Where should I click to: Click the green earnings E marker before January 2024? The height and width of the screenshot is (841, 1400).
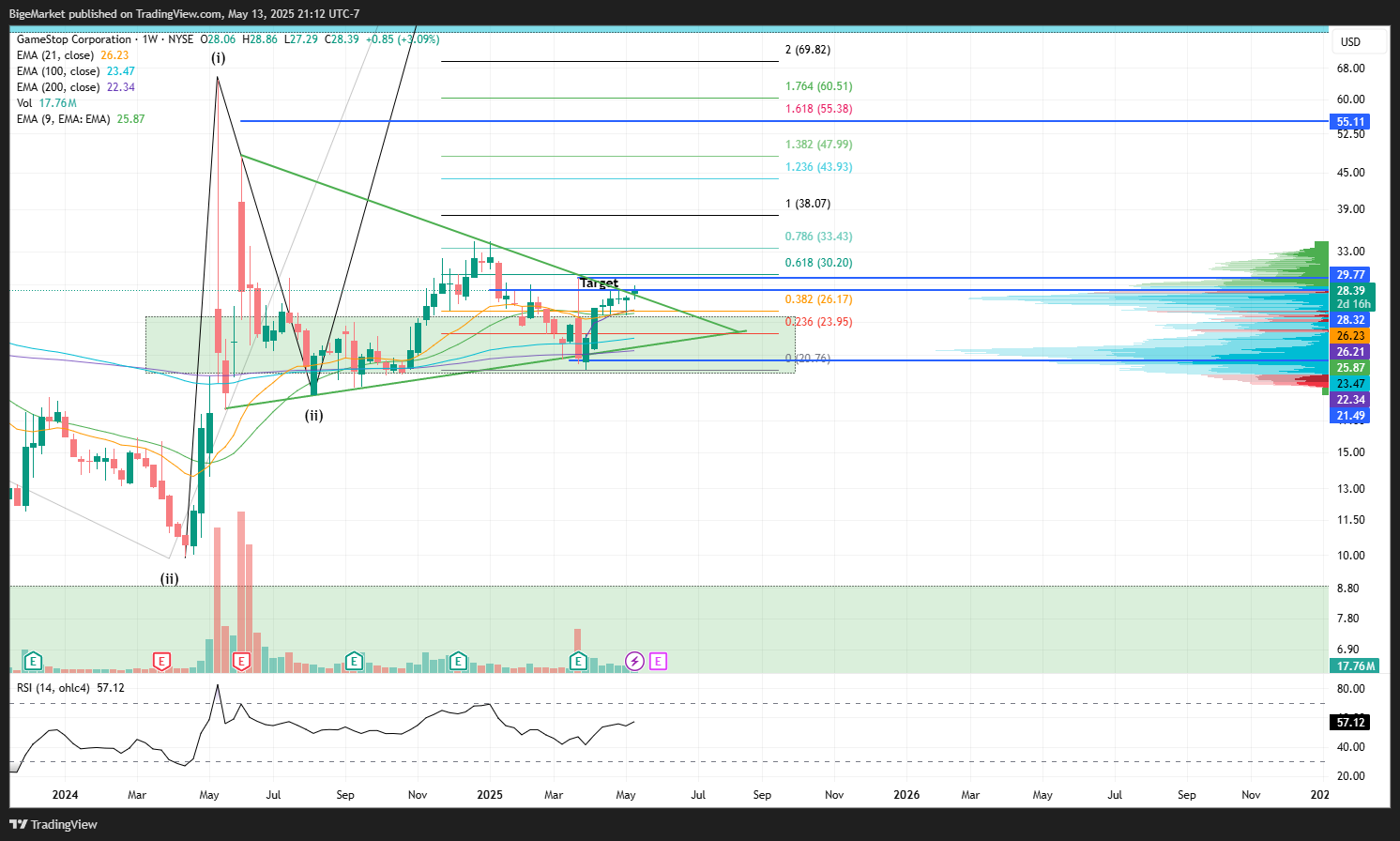click(x=33, y=662)
